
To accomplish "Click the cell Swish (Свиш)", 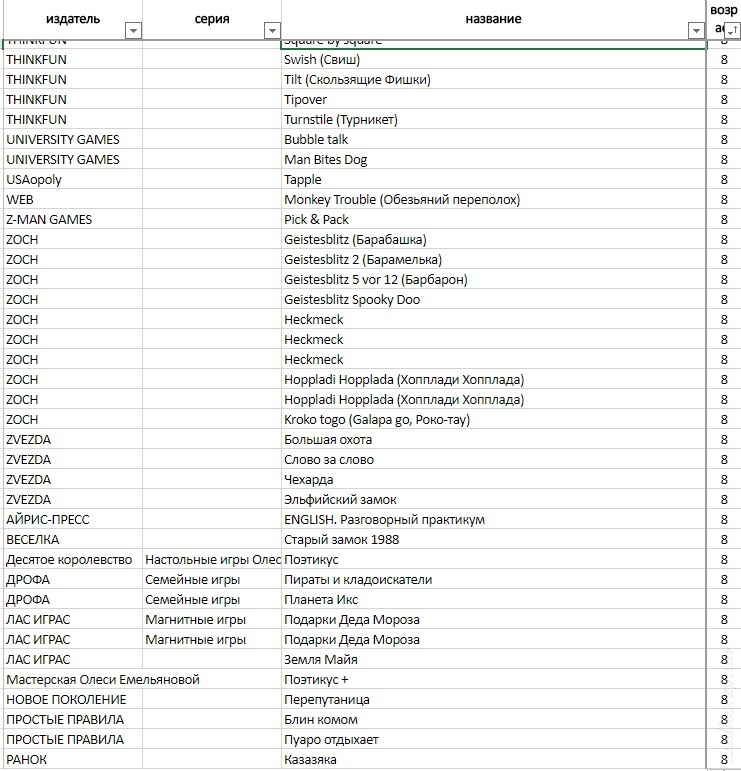I will pos(494,59).
